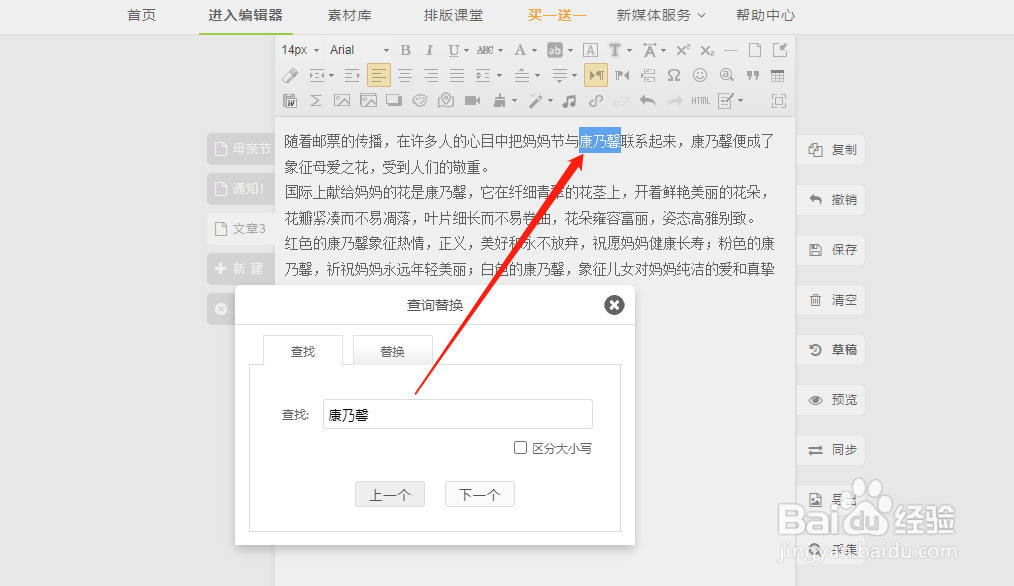Open search and replace tool icon
This screenshot has width=1014, height=586.
click(727, 76)
